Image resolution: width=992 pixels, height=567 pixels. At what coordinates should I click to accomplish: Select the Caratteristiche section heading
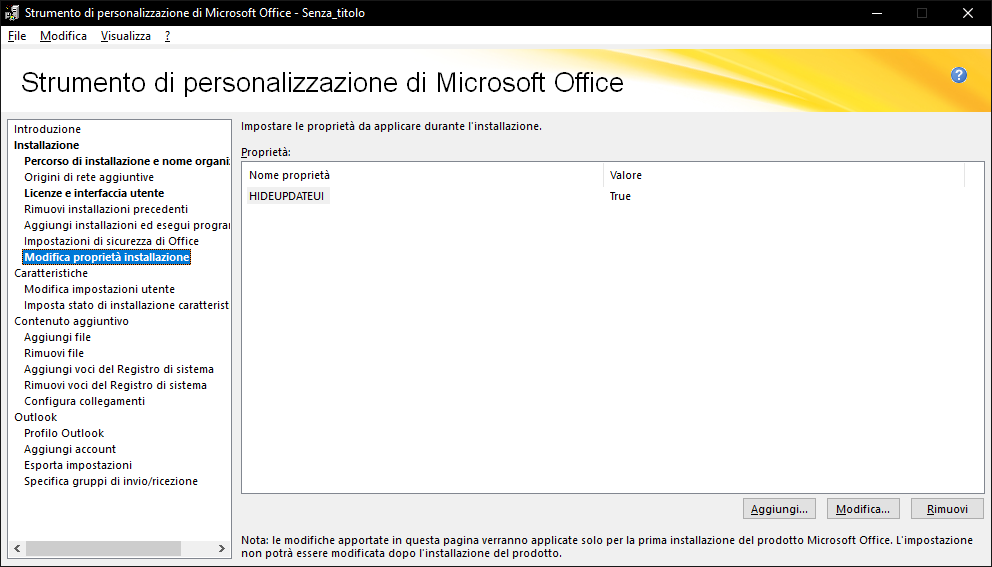51,273
